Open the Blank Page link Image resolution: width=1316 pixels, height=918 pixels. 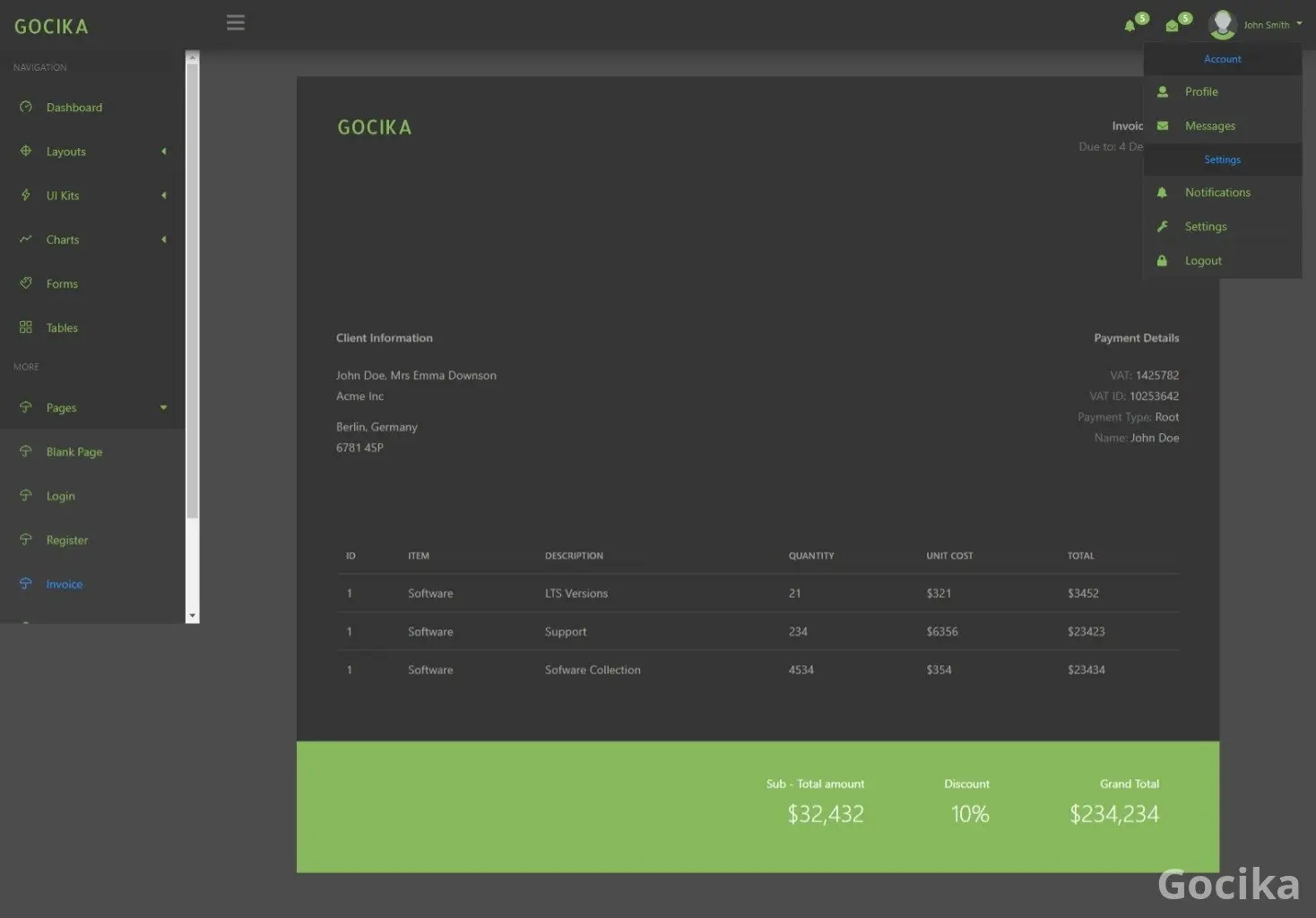pyautogui.click(x=74, y=452)
